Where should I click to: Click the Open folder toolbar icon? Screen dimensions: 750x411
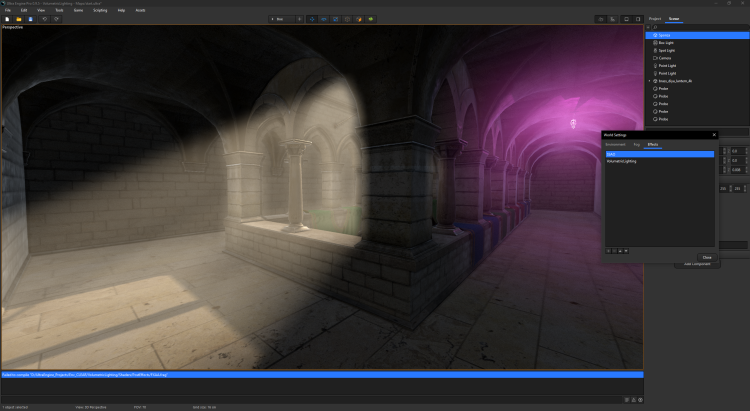click(x=19, y=19)
